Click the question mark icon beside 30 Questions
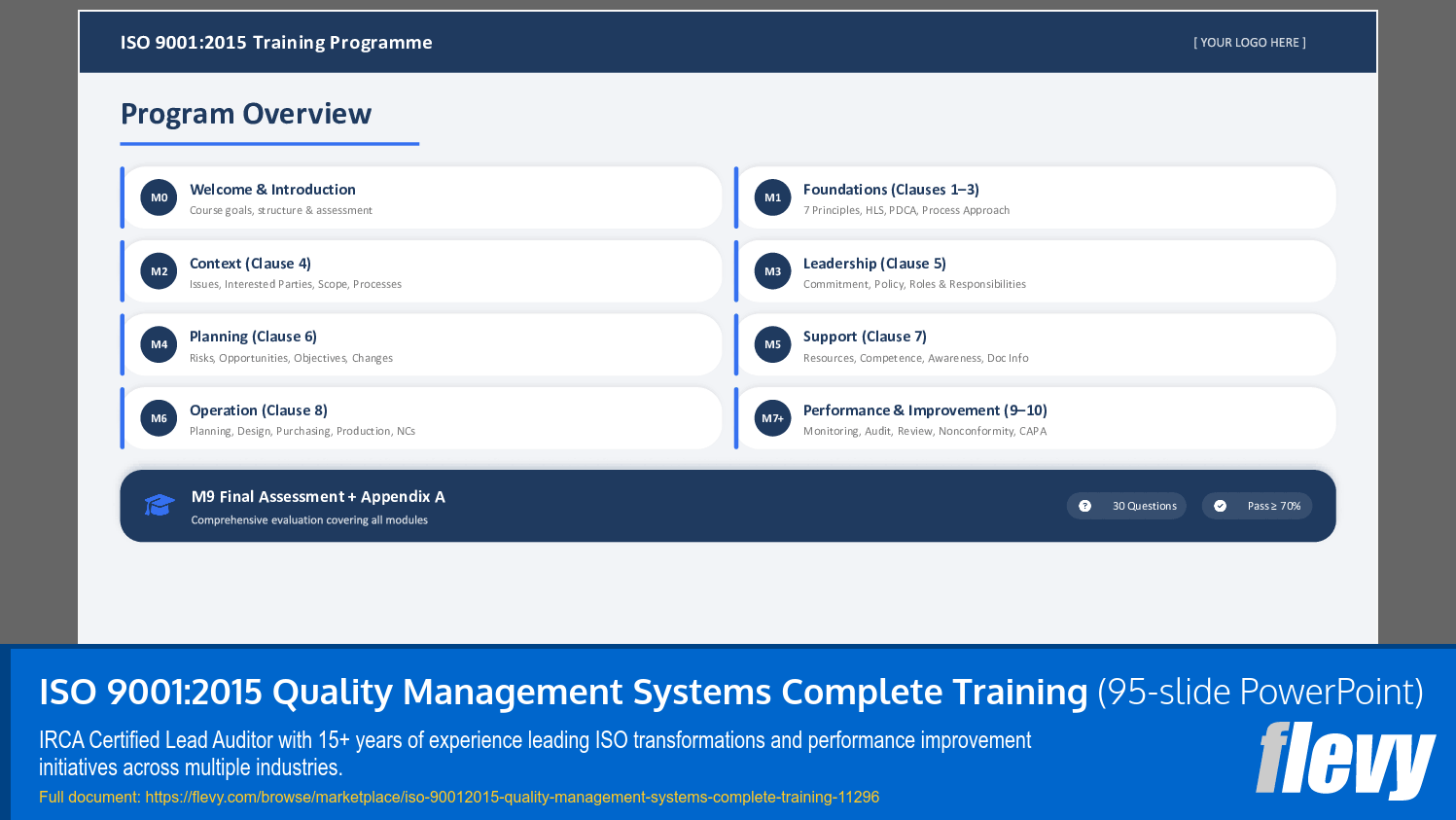 pos(1086,505)
